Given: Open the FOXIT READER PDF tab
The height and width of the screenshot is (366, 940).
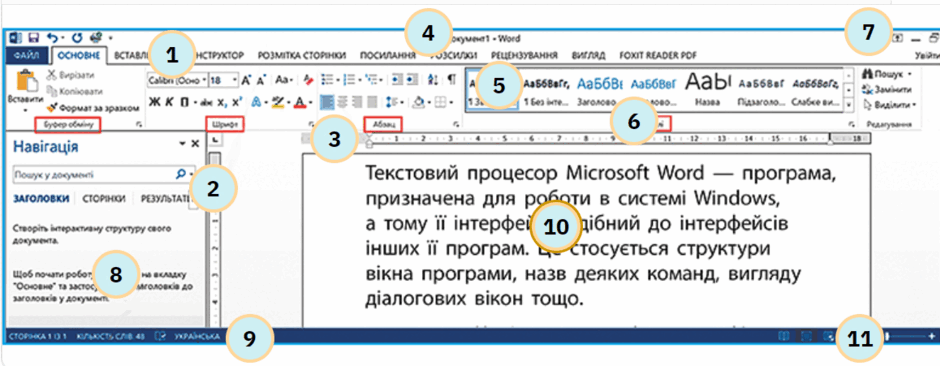Looking at the screenshot, I should point(658,56).
